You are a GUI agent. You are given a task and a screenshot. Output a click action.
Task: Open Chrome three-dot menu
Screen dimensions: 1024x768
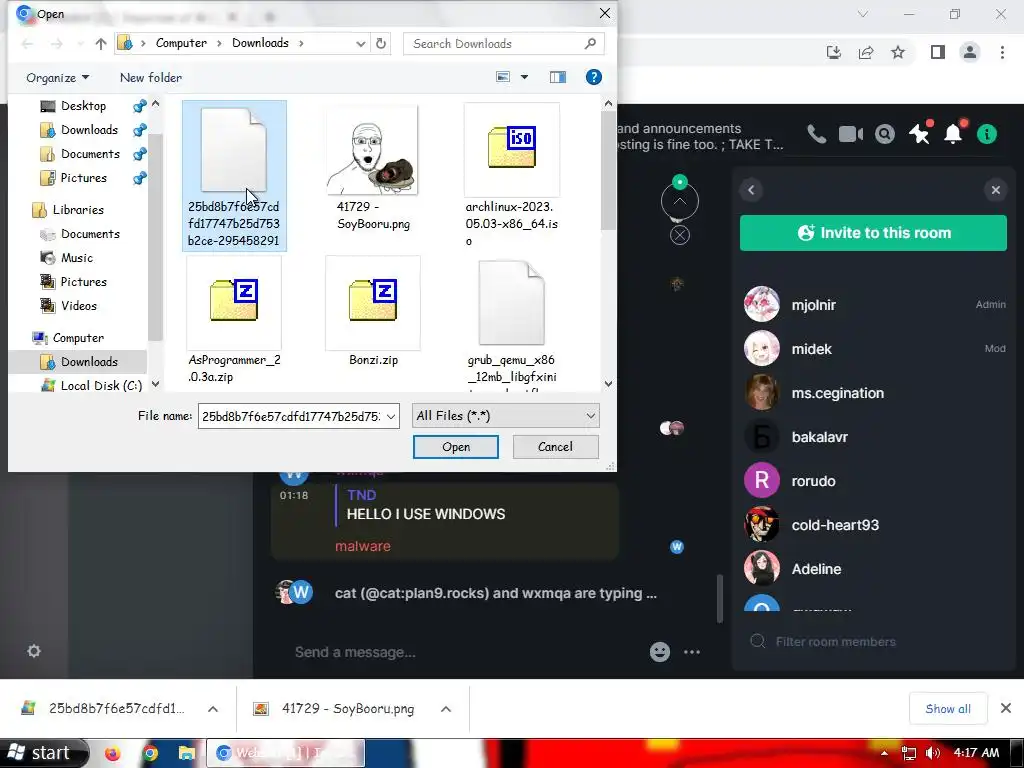(x=1002, y=52)
